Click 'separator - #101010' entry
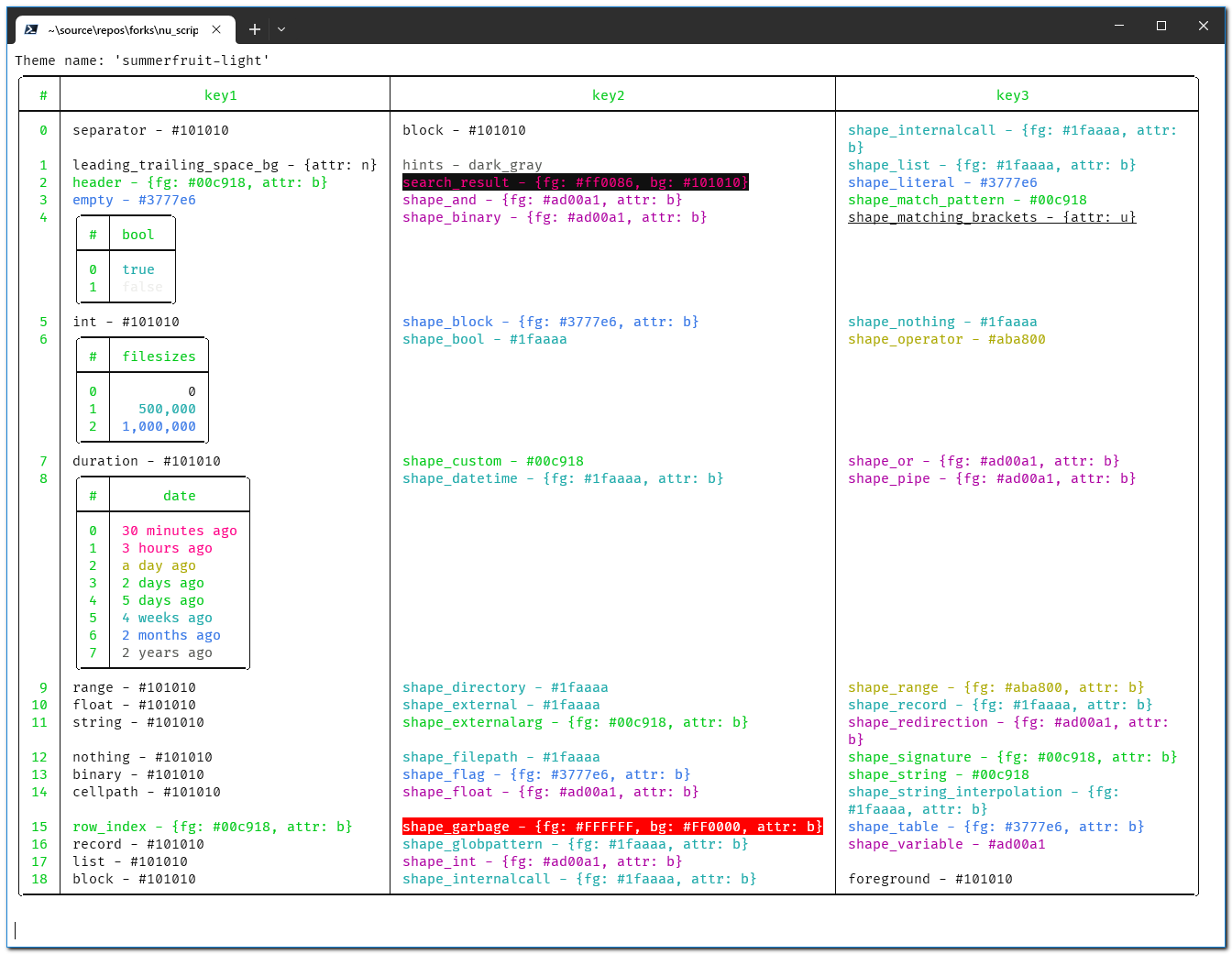1232x954 pixels. 151,130
